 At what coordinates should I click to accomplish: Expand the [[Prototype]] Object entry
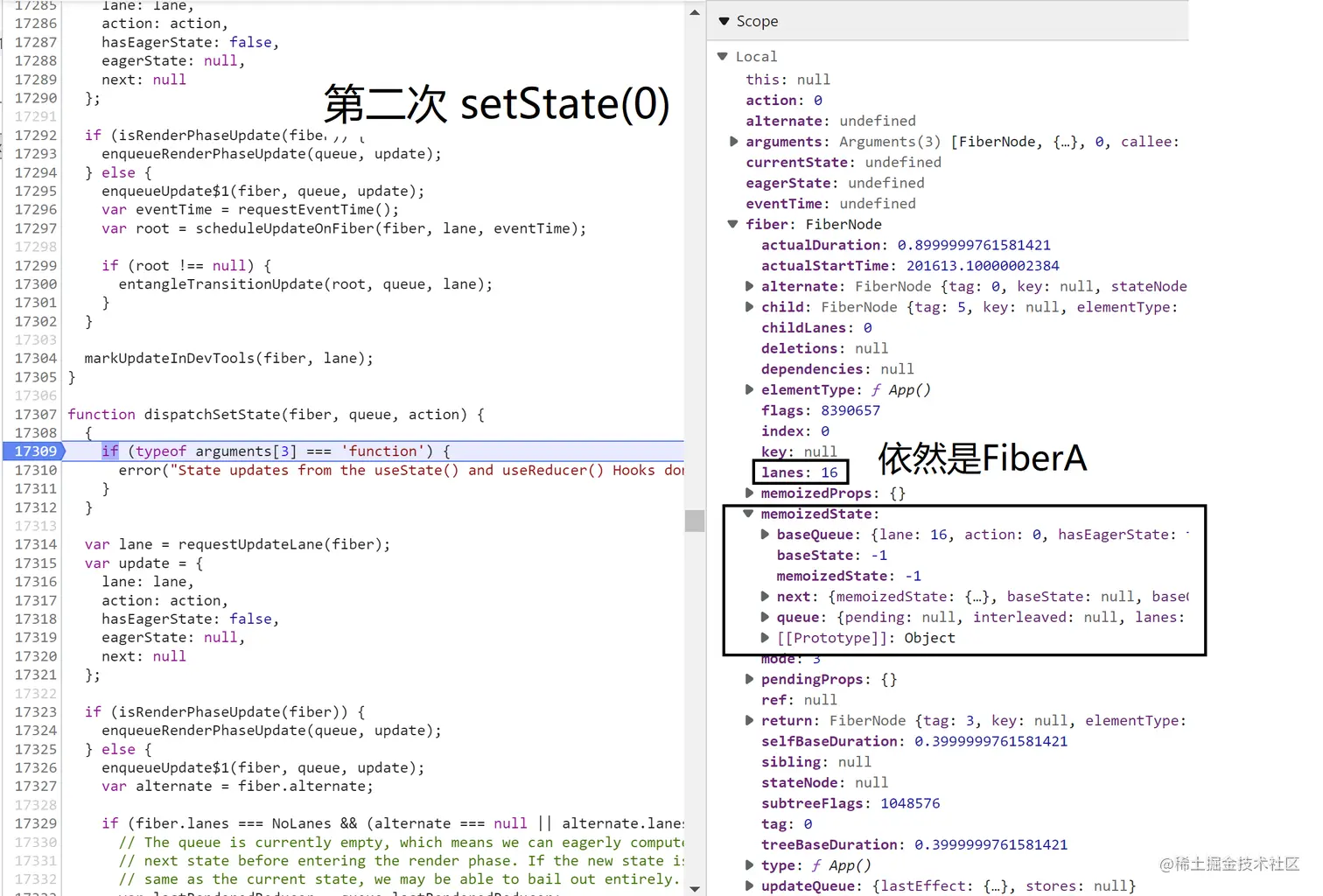pyautogui.click(x=765, y=638)
